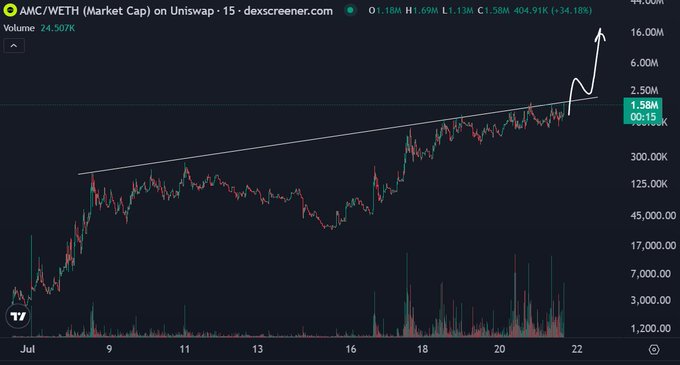Screen dimensions: 680x365
Task: Click the green market status dot
Action: 350,10
